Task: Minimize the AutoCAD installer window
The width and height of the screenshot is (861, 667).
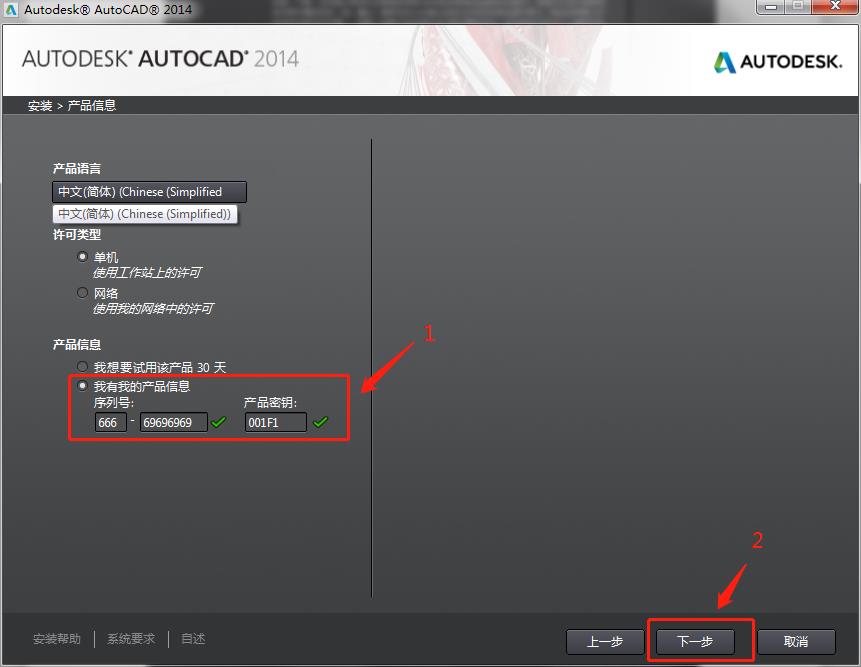Action: click(x=770, y=7)
